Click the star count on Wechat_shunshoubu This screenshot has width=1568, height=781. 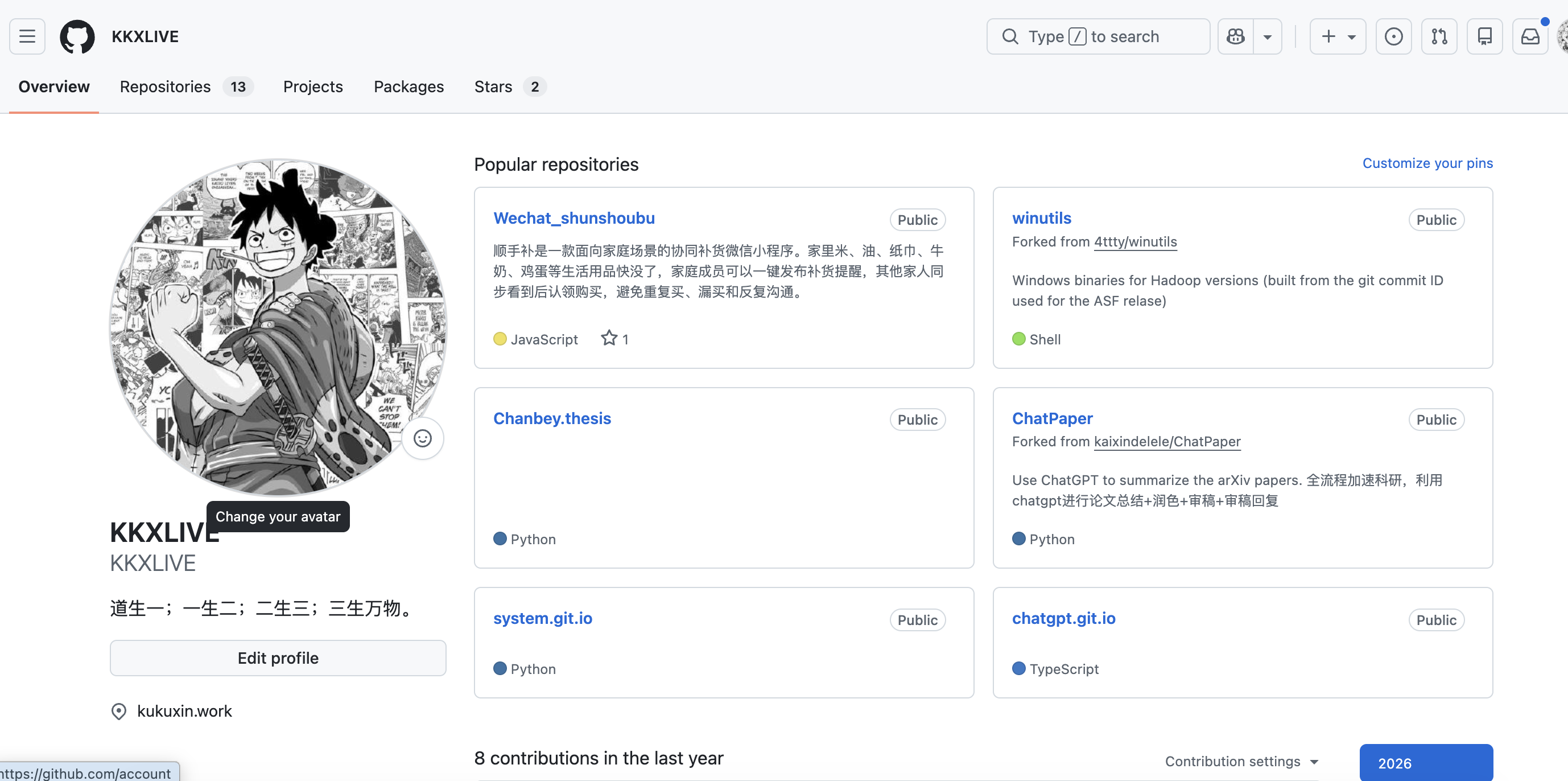(615, 339)
